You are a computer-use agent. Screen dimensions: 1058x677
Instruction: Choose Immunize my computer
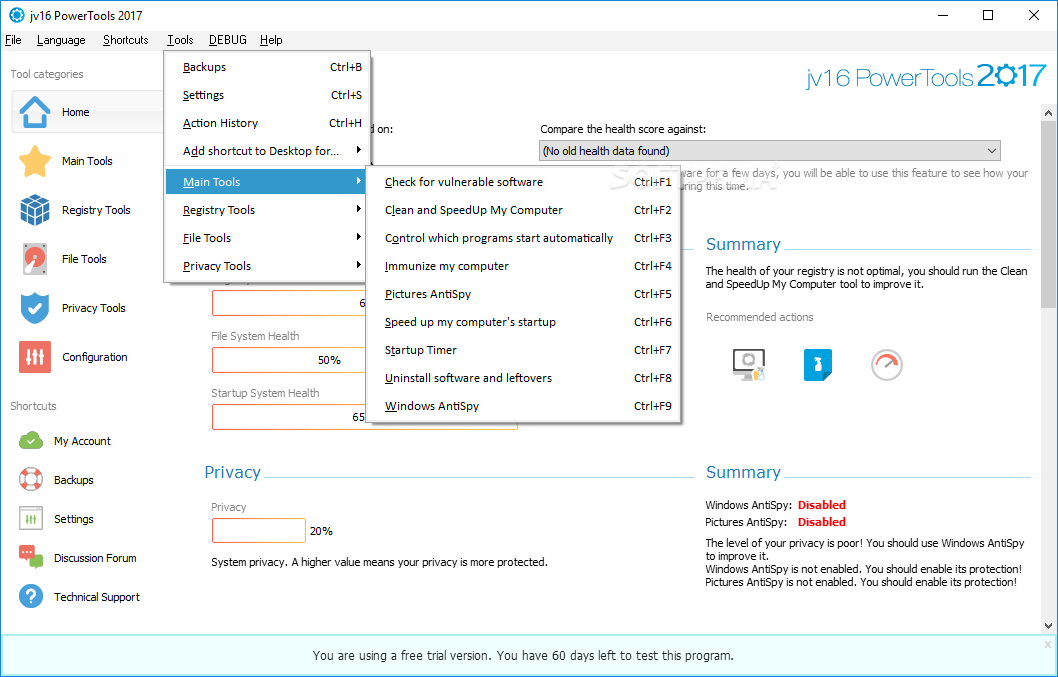(x=524, y=266)
